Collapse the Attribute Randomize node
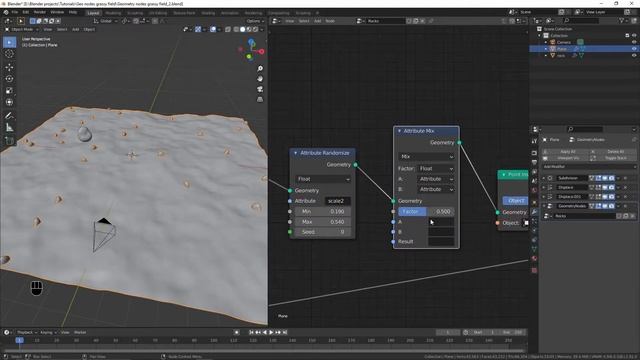This screenshot has width=640, height=360. point(296,153)
